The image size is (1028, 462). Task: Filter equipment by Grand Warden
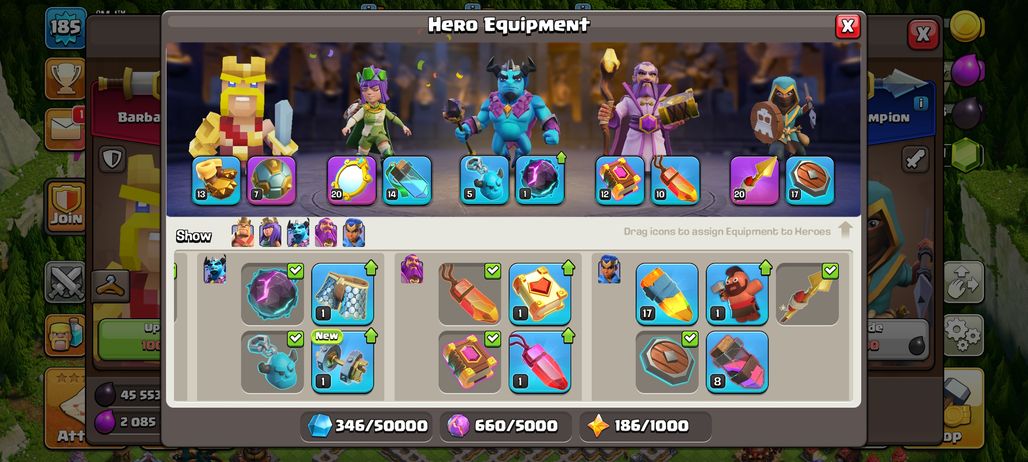click(x=326, y=233)
